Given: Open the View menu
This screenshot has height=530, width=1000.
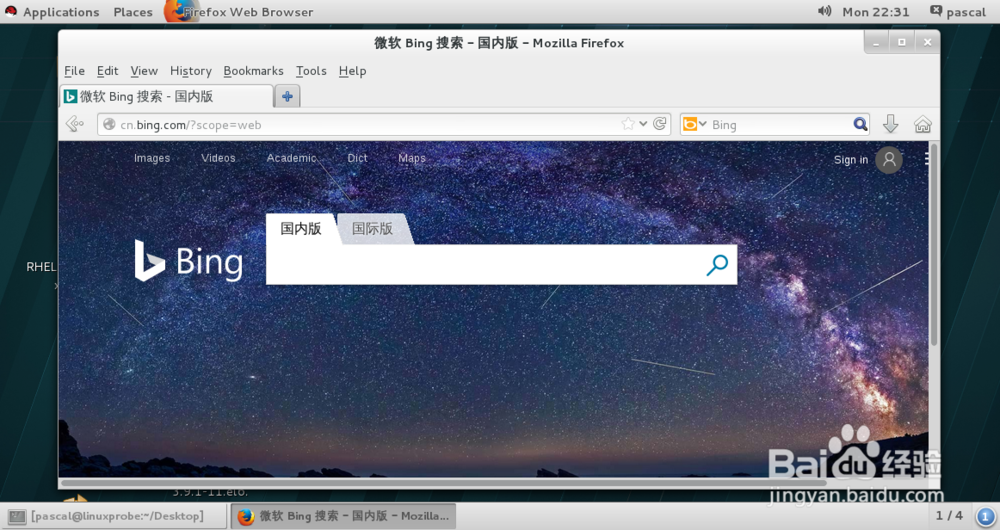Looking at the screenshot, I should (143, 71).
